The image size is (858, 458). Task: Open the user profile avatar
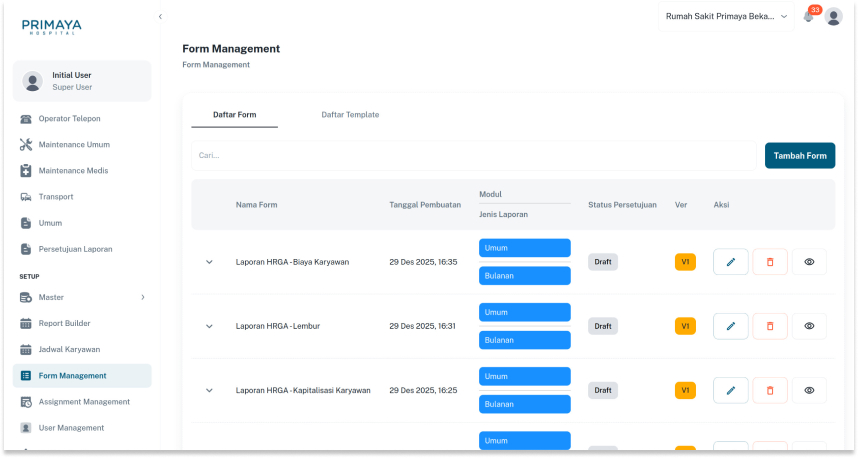[833, 16]
